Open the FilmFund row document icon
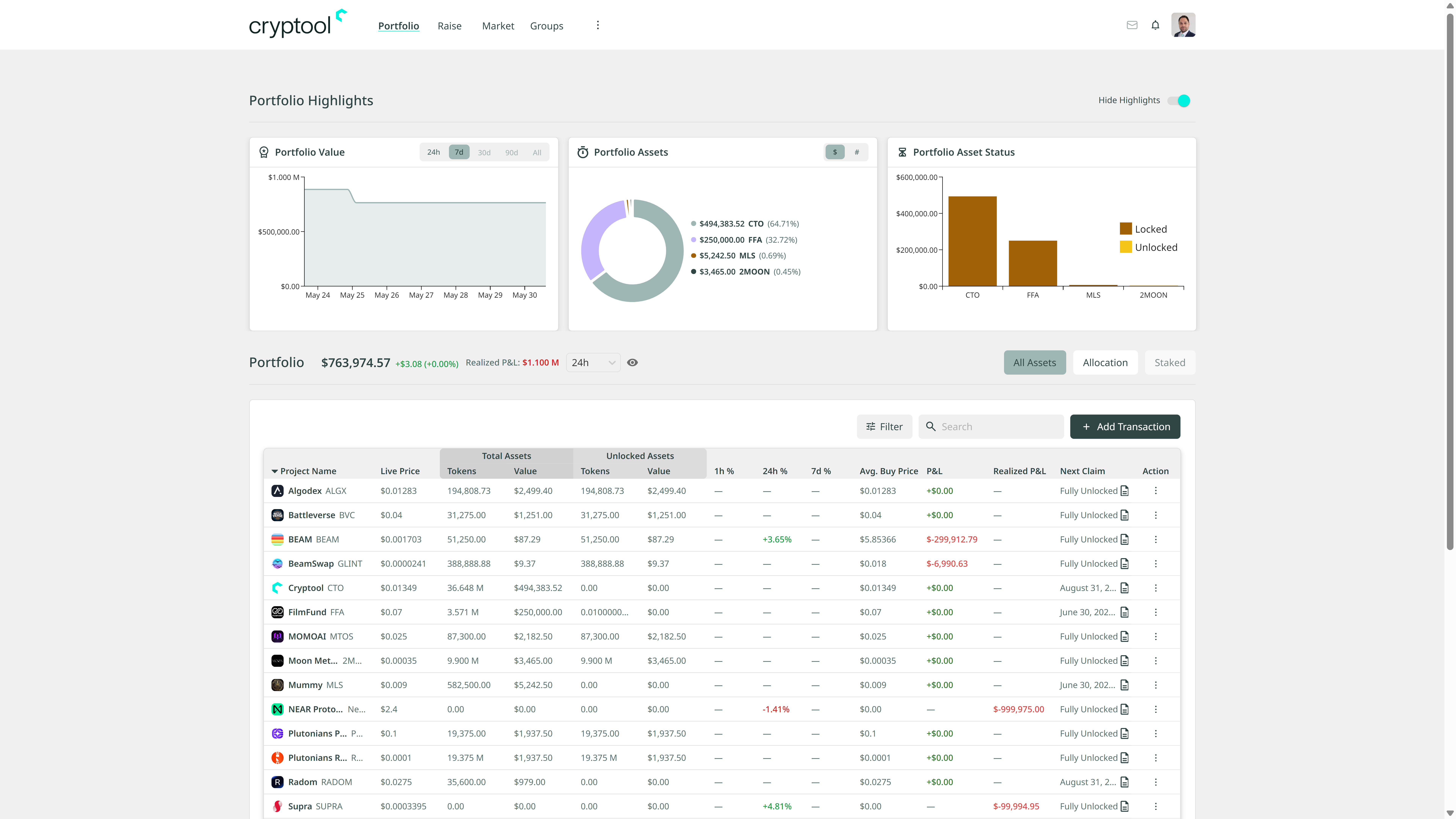The height and width of the screenshot is (819, 1456). click(1124, 612)
